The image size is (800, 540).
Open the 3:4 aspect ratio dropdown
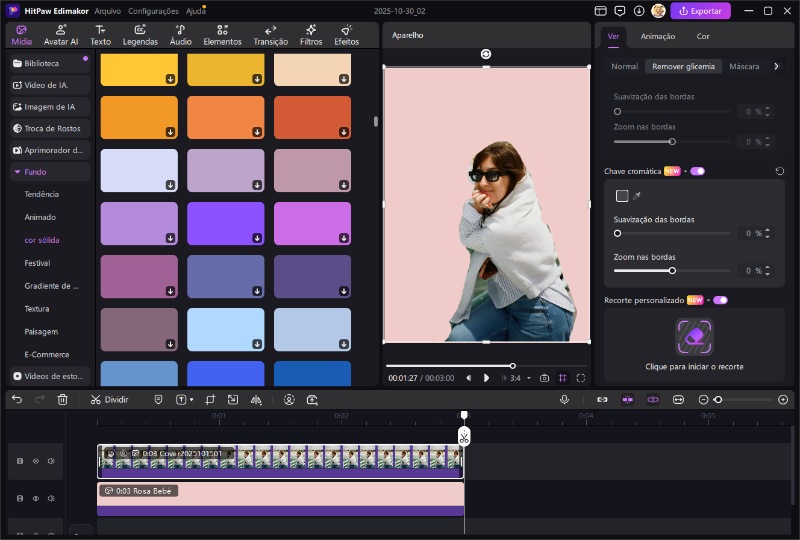pyautogui.click(x=520, y=378)
